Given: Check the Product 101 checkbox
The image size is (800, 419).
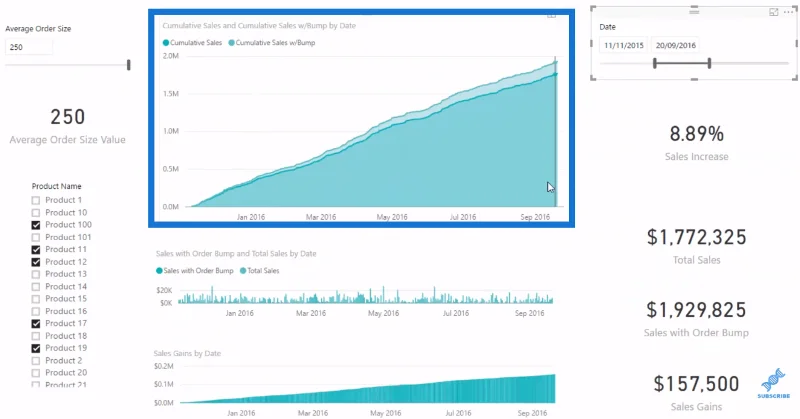Looking at the screenshot, I should coord(36,237).
